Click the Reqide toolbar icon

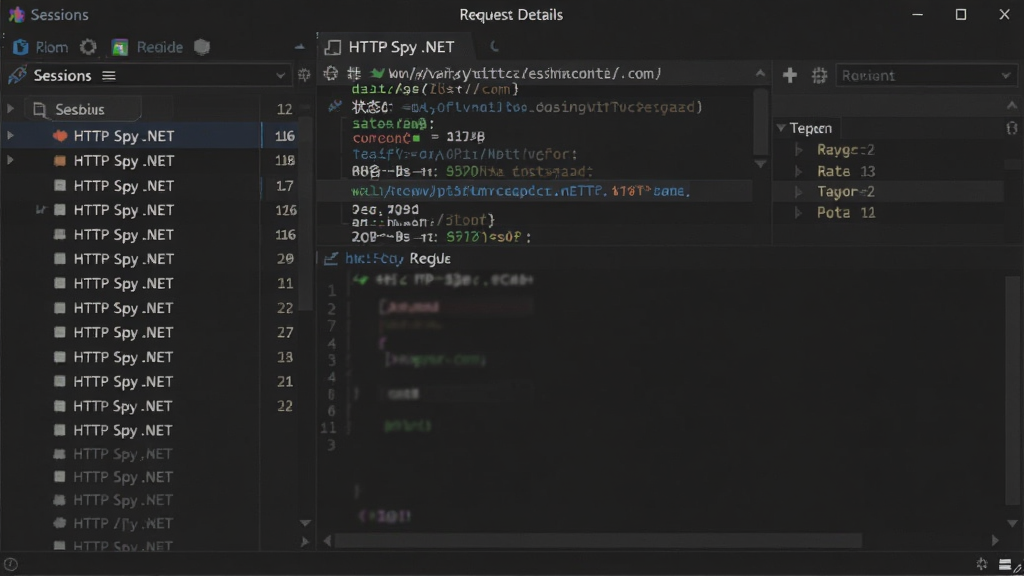coord(120,47)
